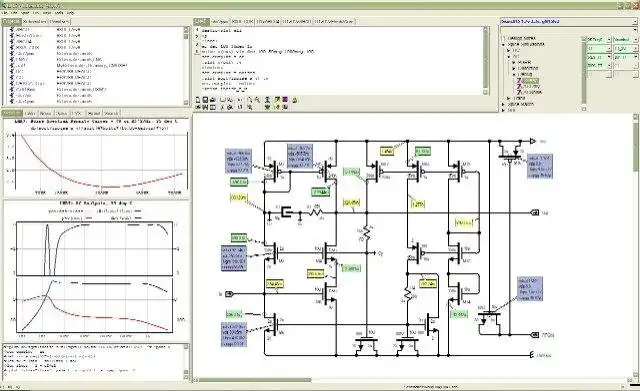Select the last purple-icon leaf in the tree

pos(529,92)
